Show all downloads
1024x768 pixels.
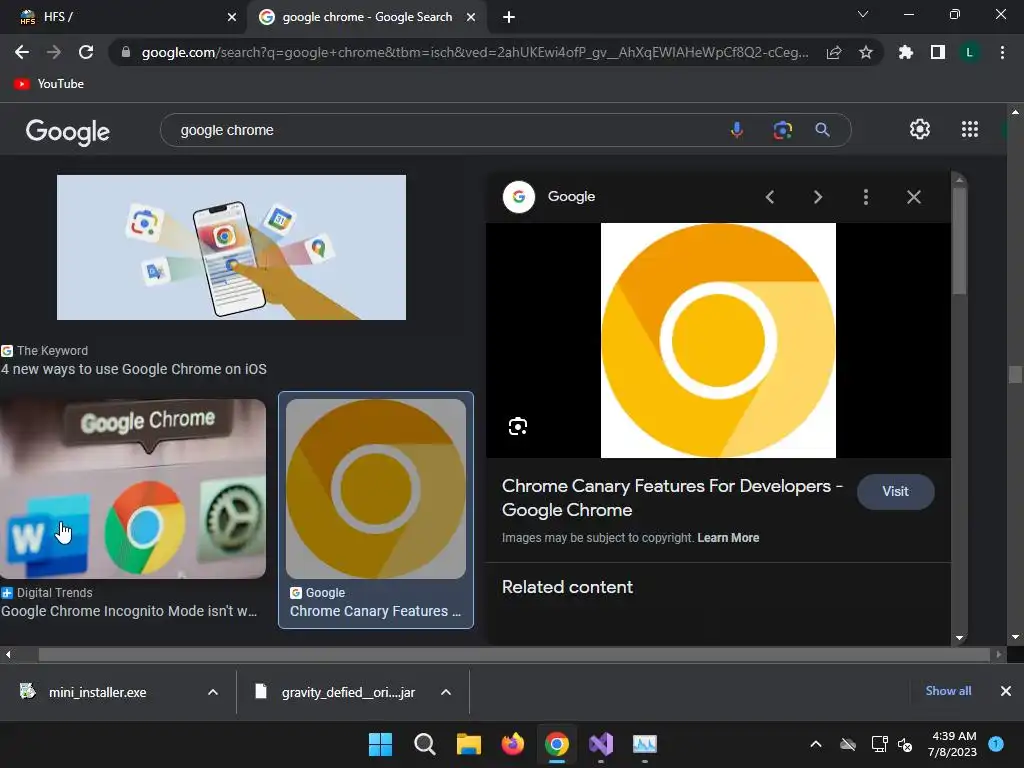pyautogui.click(x=948, y=691)
